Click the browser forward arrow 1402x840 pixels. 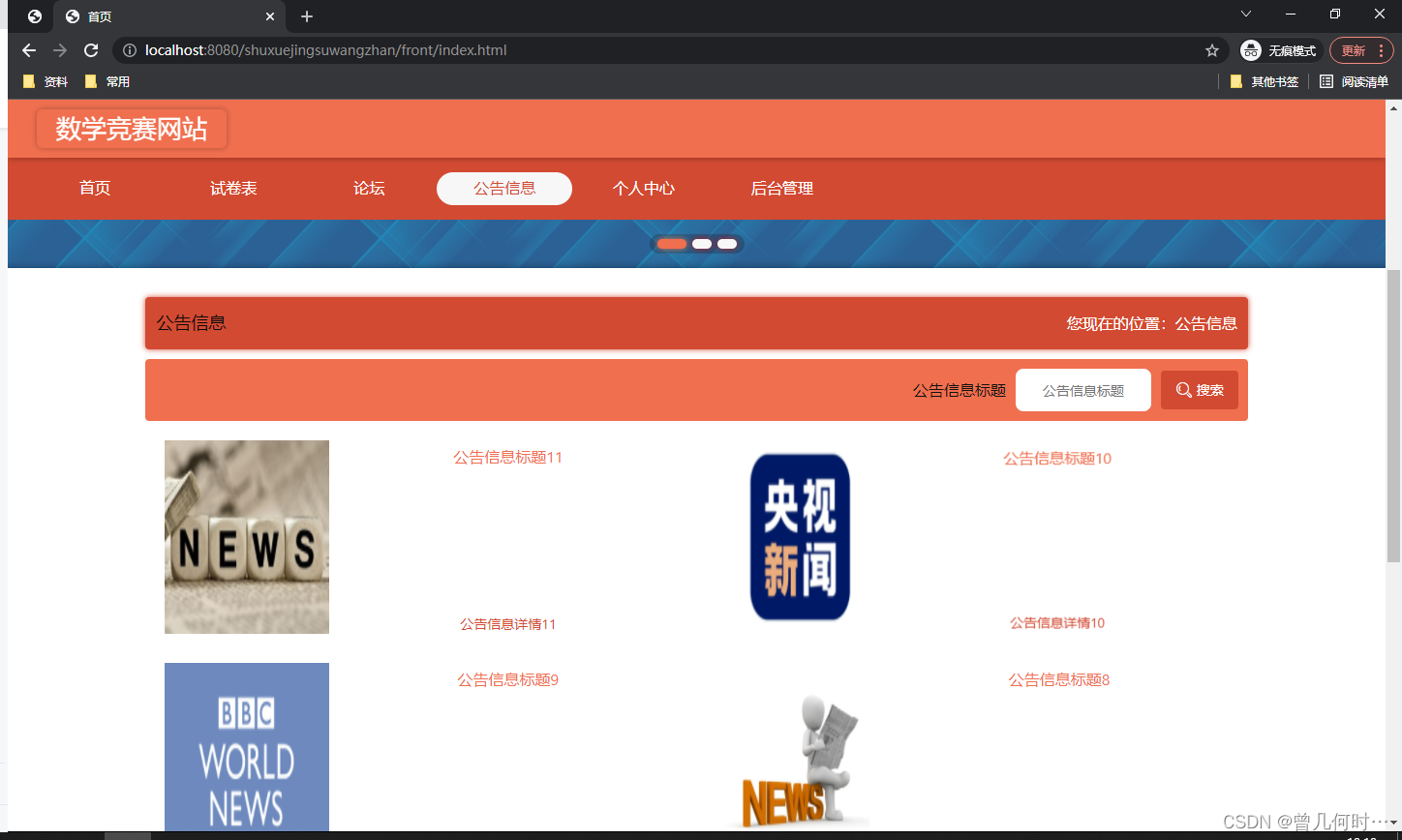pos(60,50)
